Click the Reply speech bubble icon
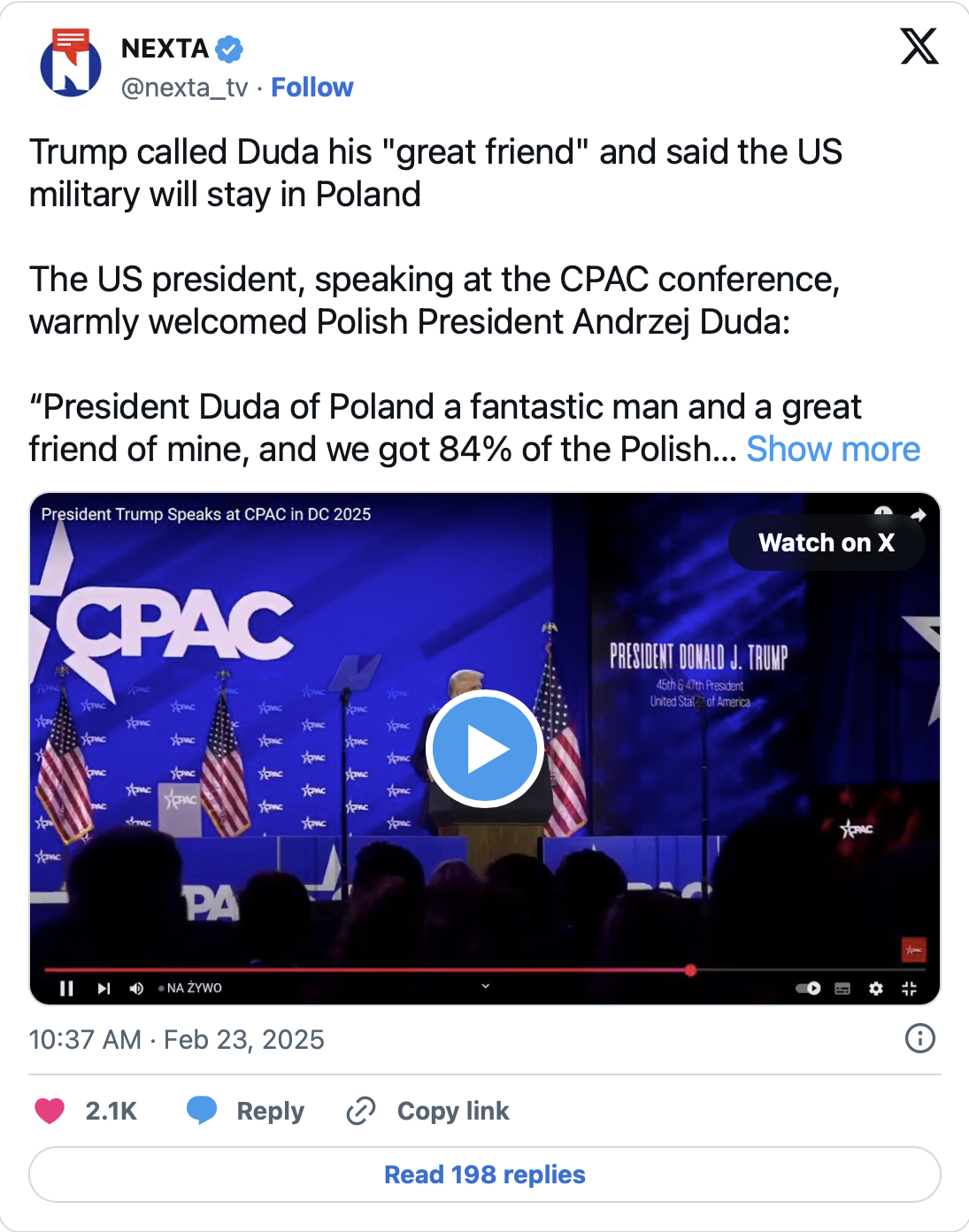This screenshot has width=969, height=1232. click(202, 1111)
